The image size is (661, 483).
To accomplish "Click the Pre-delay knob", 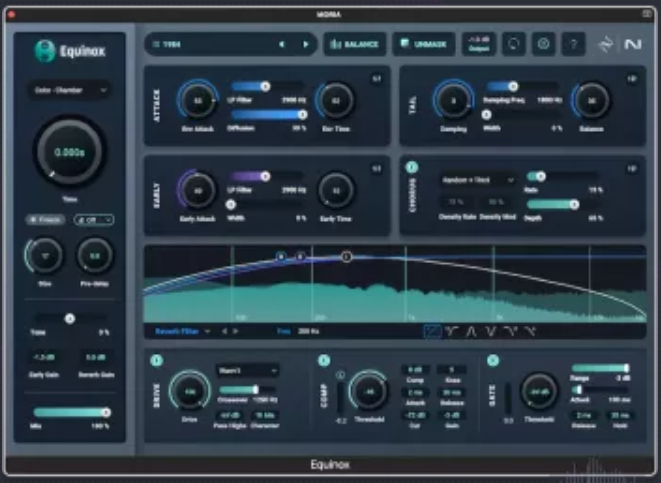I will pyautogui.click(x=95, y=256).
